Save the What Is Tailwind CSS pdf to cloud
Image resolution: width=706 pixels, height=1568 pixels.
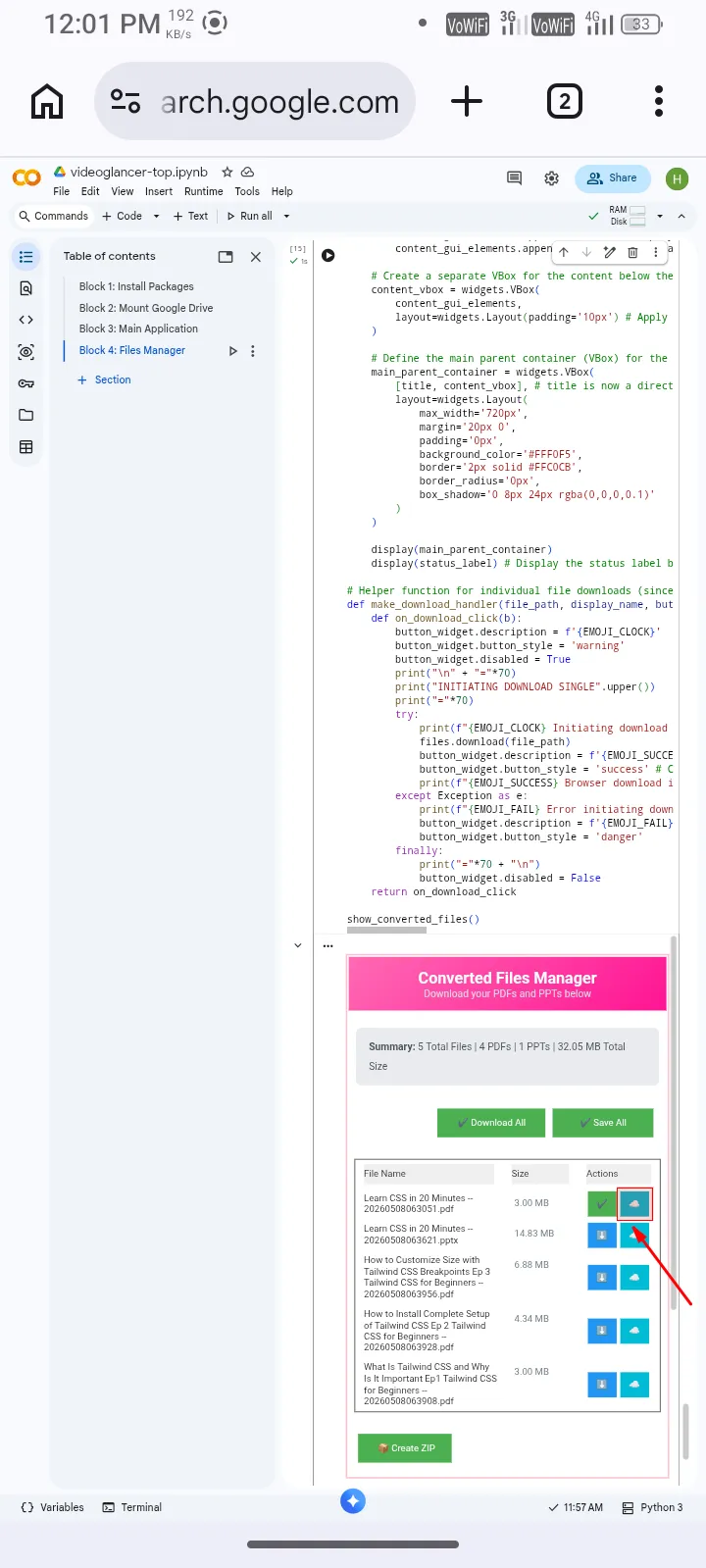tap(634, 1384)
